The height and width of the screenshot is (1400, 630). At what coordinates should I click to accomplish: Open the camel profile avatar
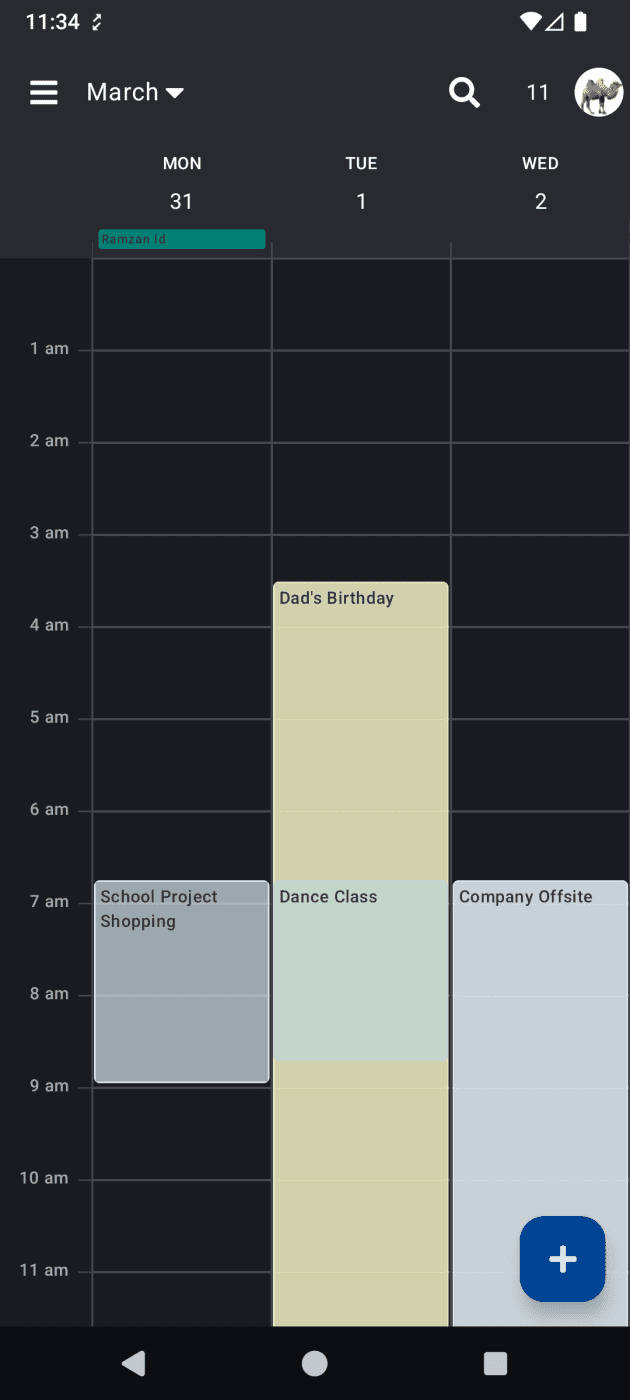point(598,93)
